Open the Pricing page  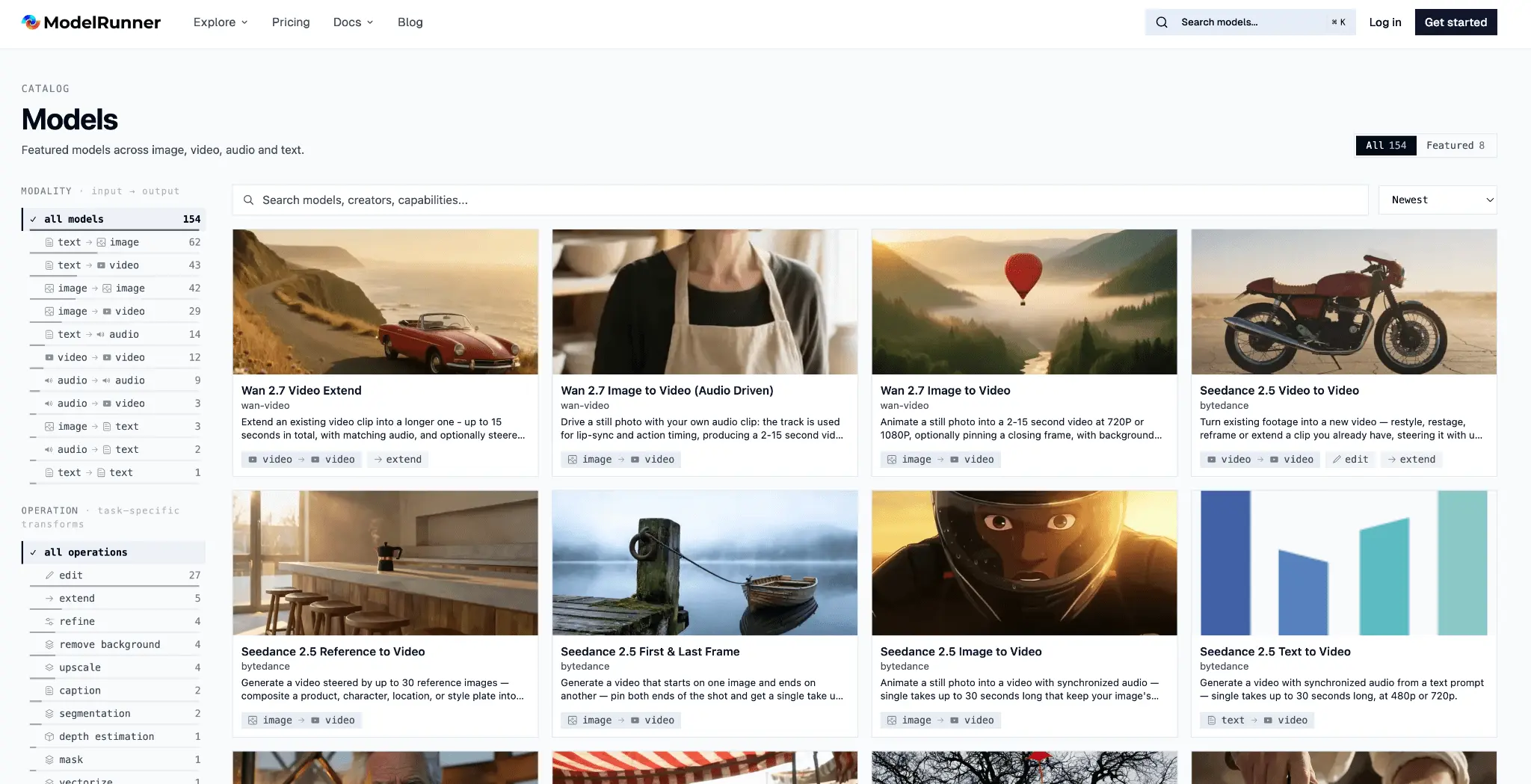[x=291, y=22]
